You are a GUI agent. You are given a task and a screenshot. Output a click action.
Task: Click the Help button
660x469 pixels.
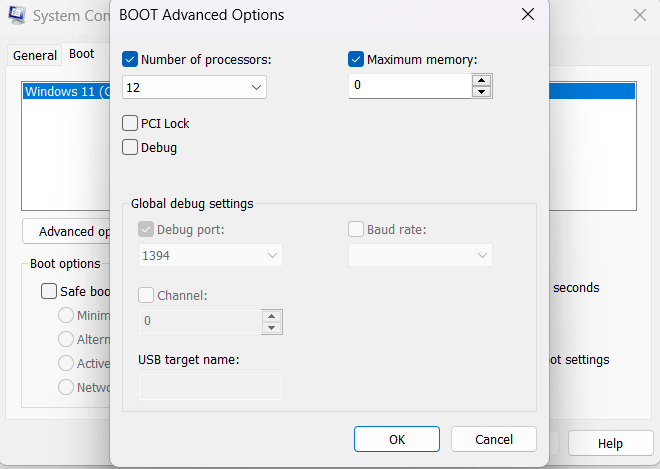point(610,443)
